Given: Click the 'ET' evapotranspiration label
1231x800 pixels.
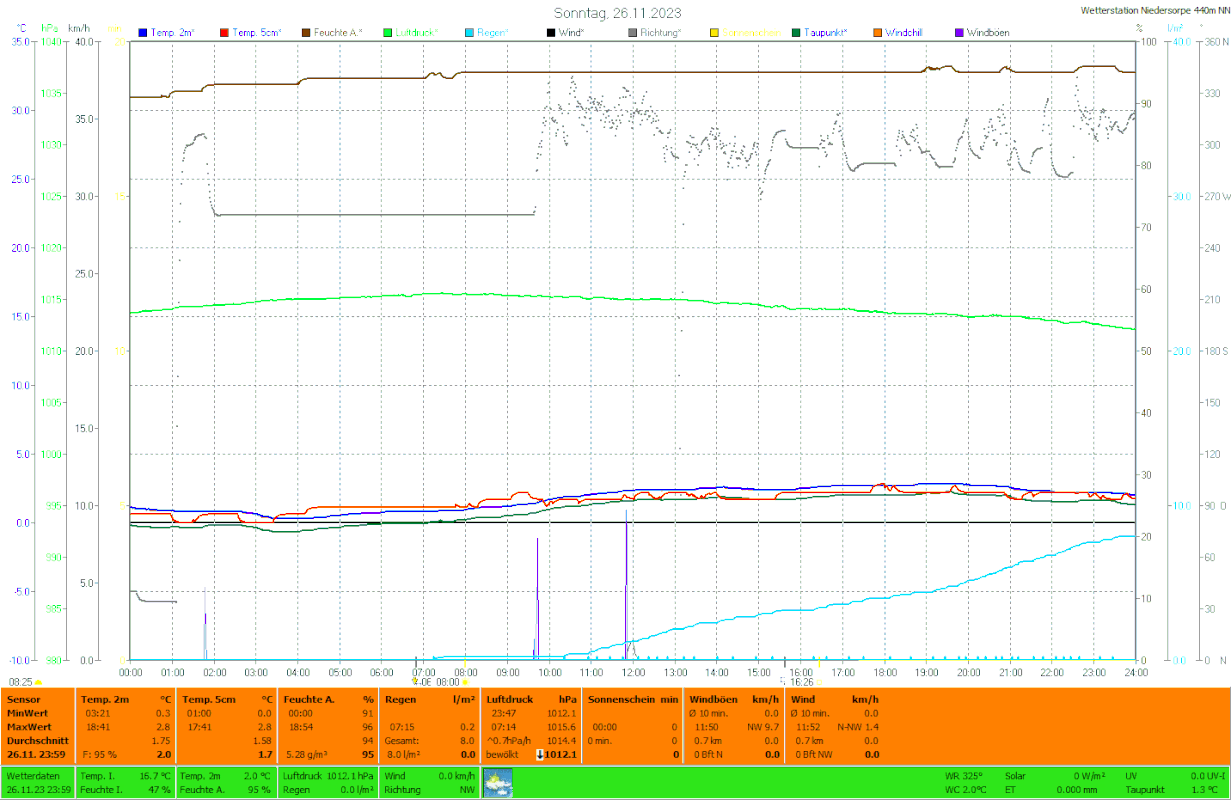Looking at the screenshot, I should (x=1010, y=790).
